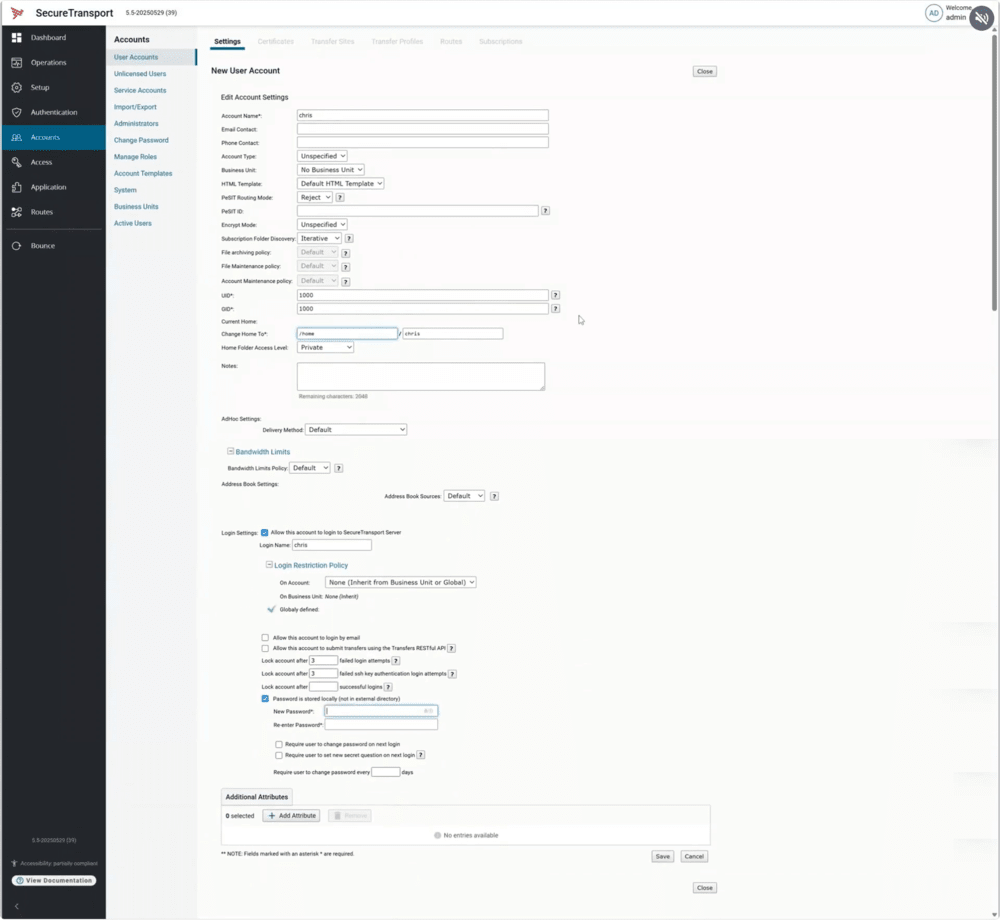
Task: Collapse the Login Restriction Policy section
Action: point(269,565)
